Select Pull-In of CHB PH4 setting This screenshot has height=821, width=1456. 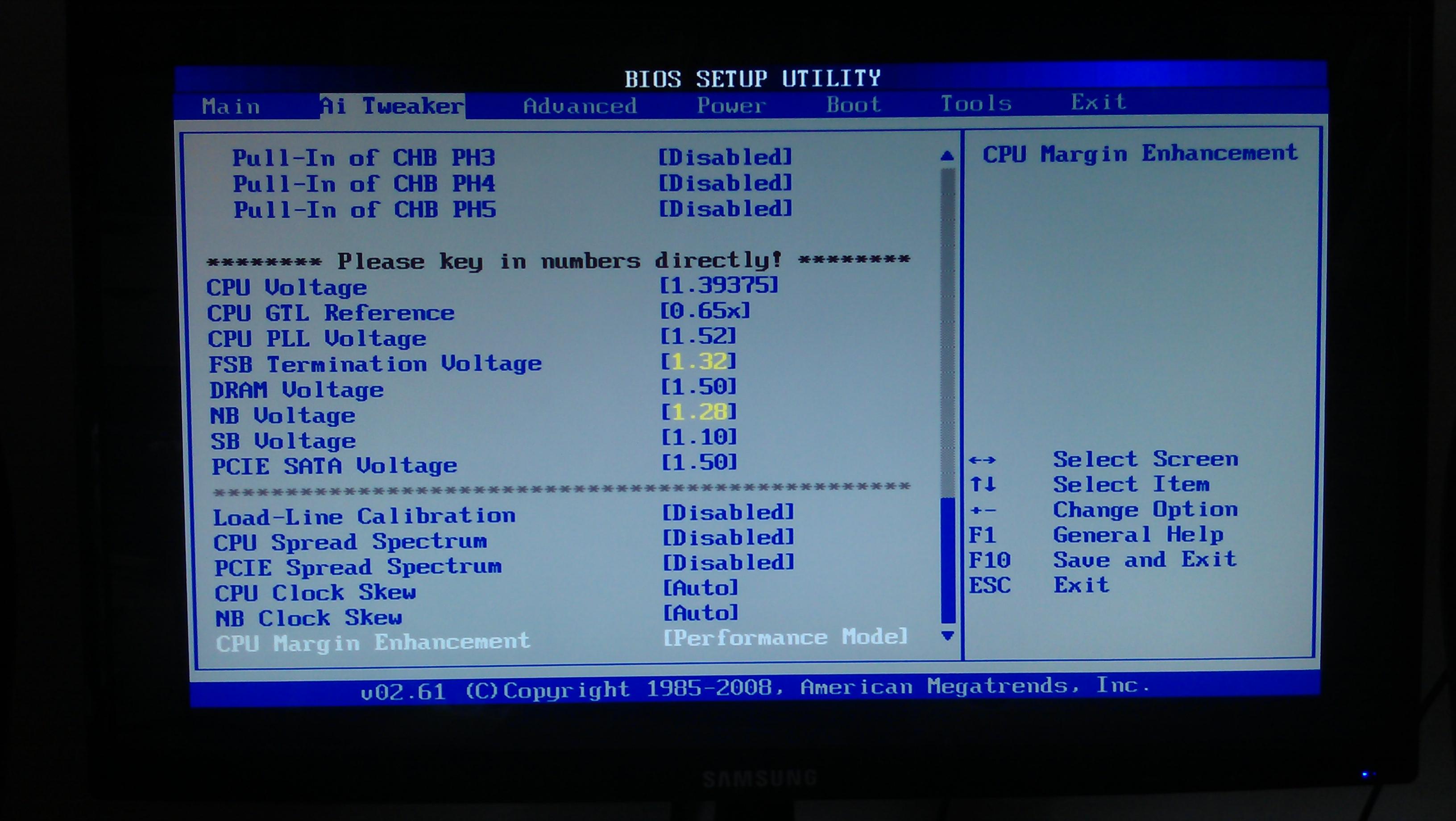[x=364, y=184]
